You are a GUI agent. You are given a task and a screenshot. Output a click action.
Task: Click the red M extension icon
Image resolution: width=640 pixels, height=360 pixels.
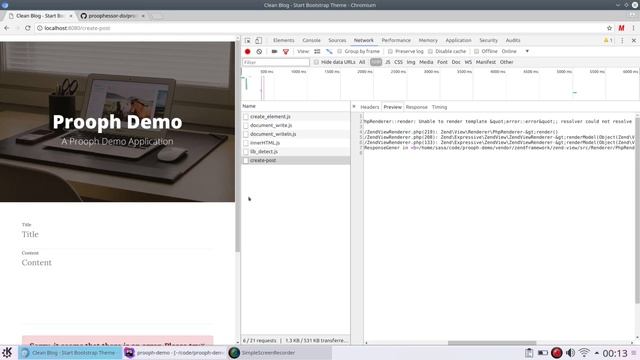click(x=621, y=28)
